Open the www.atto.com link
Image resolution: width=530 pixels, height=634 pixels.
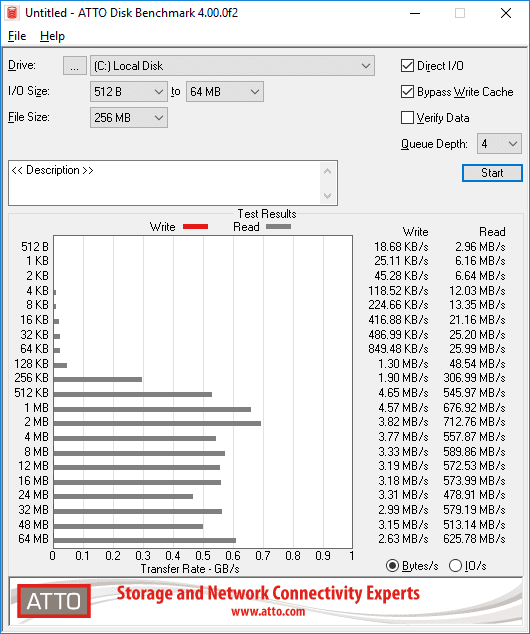(268, 611)
